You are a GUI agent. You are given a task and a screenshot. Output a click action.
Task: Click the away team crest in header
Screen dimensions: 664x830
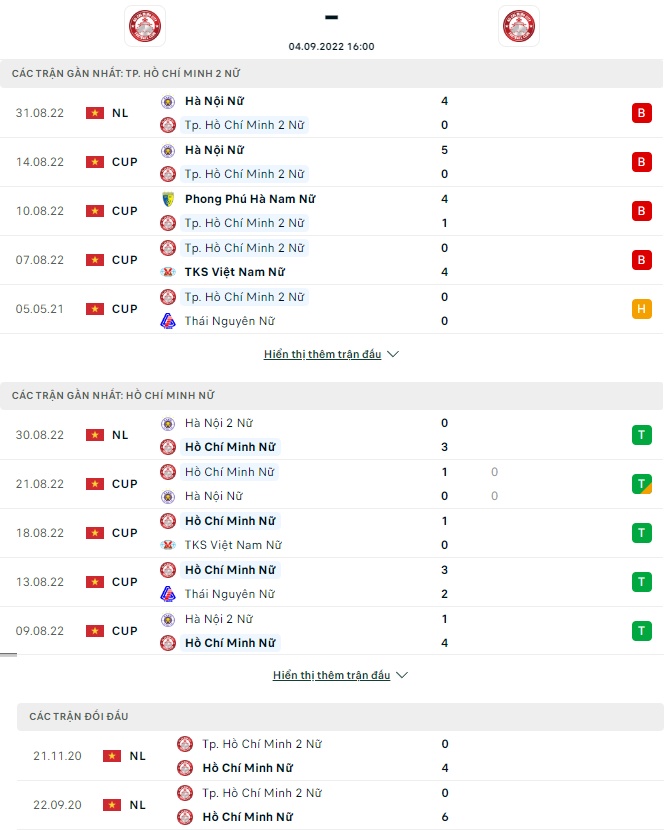click(x=518, y=26)
